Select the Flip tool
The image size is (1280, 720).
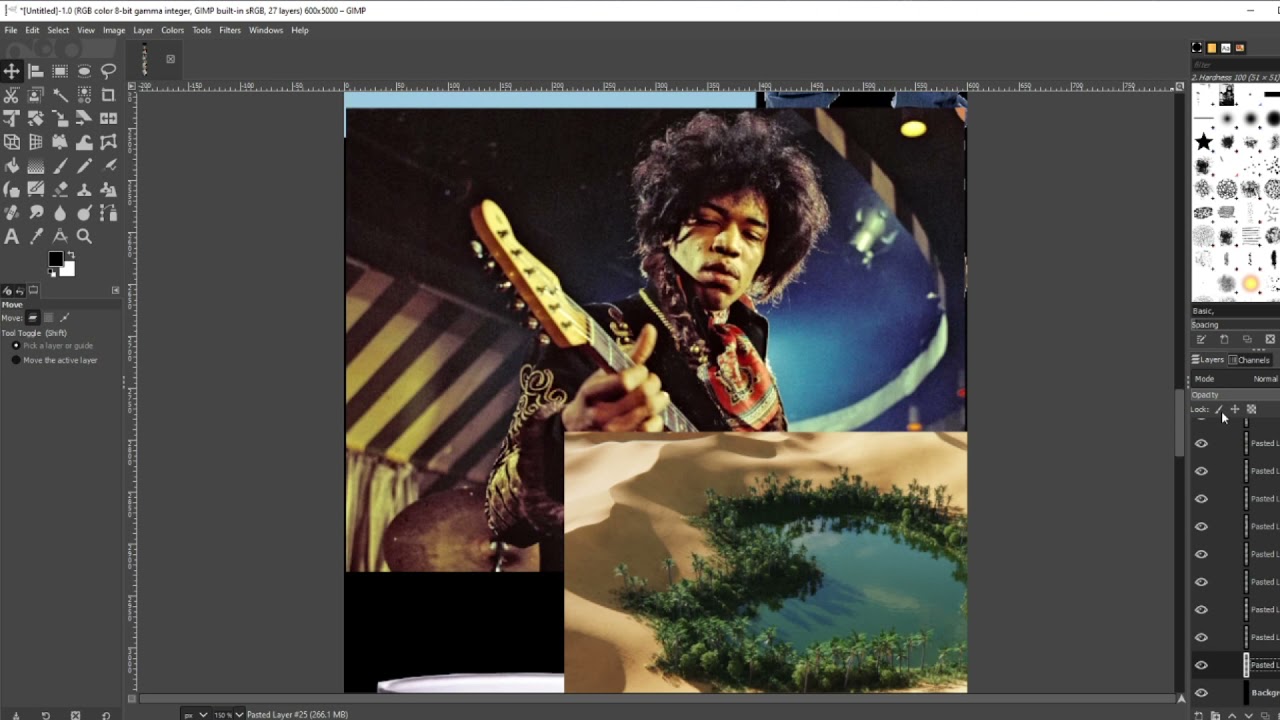click(108, 118)
